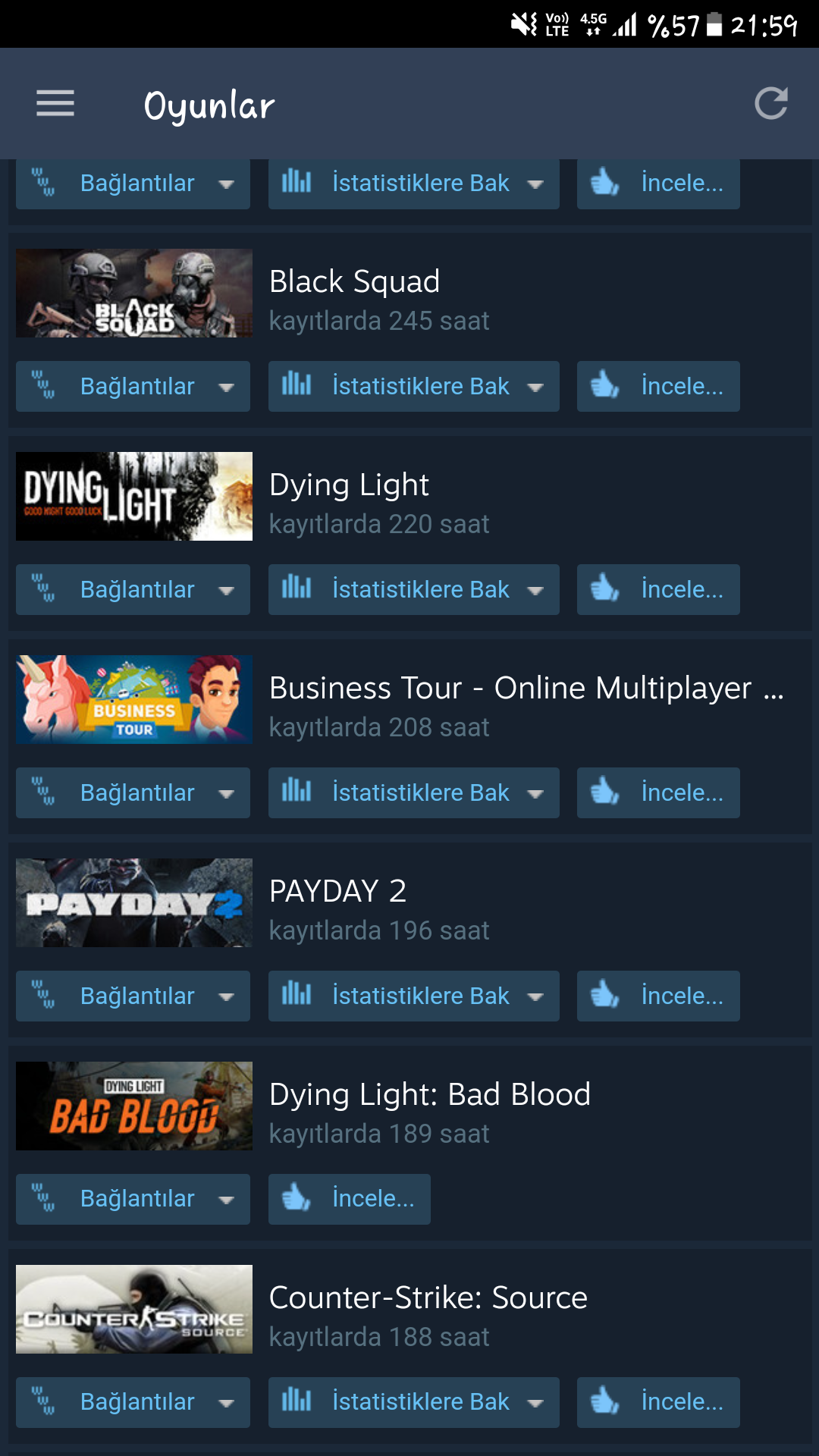
Task: Tap the refresh icon in header
Action: click(771, 103)
